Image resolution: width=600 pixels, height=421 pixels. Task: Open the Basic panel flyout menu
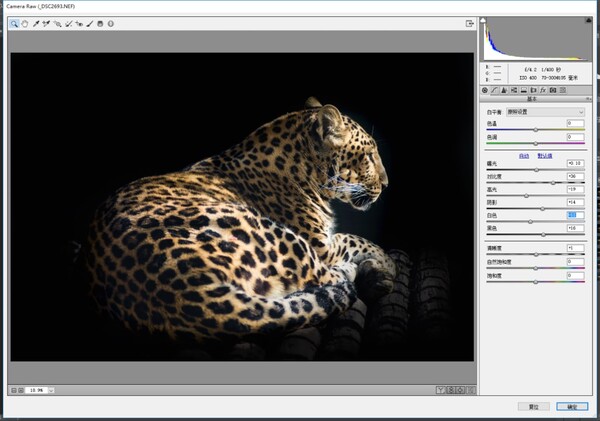tap(589, 99)
